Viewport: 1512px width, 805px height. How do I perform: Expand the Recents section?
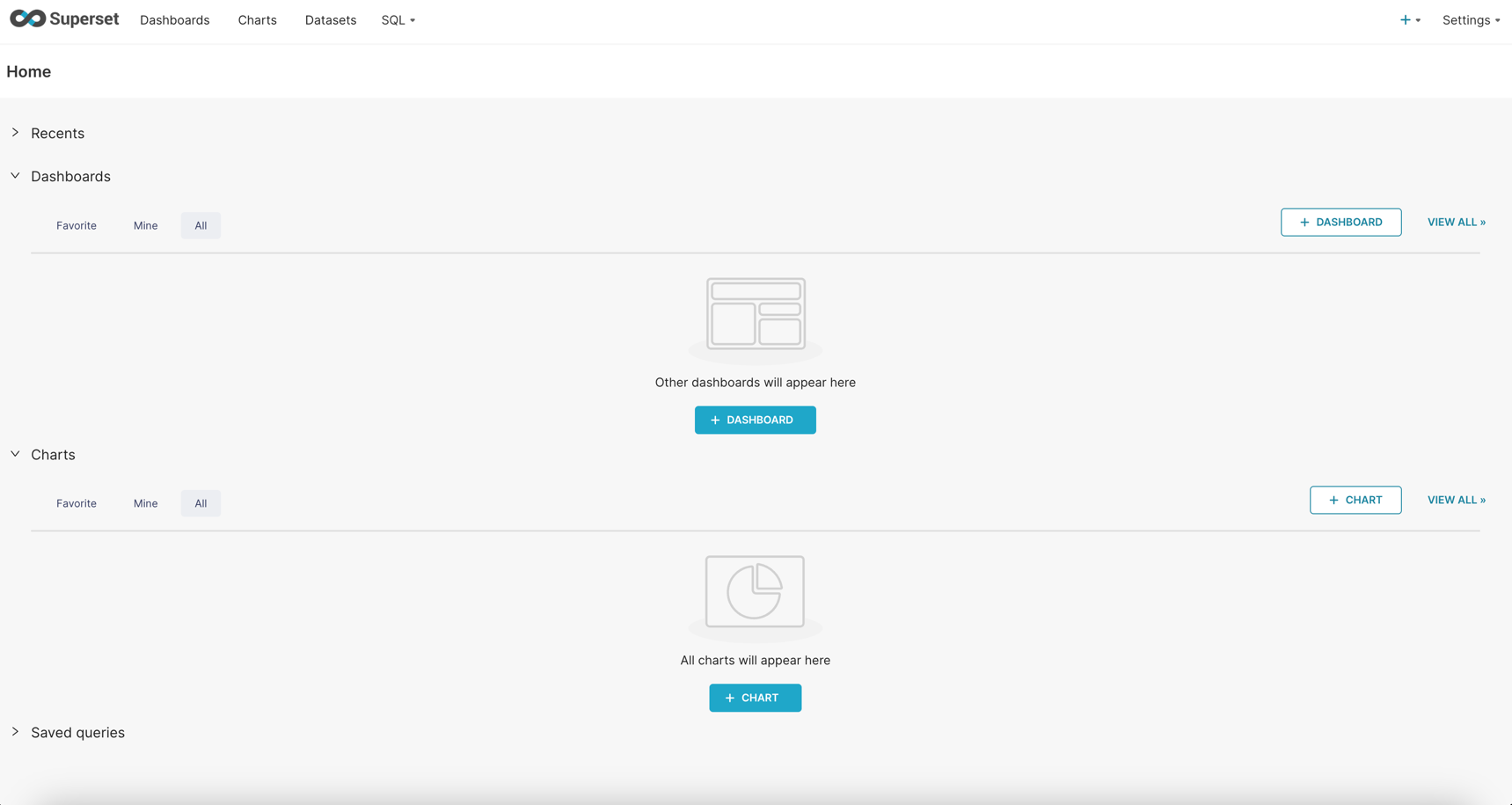pos(15,133)
